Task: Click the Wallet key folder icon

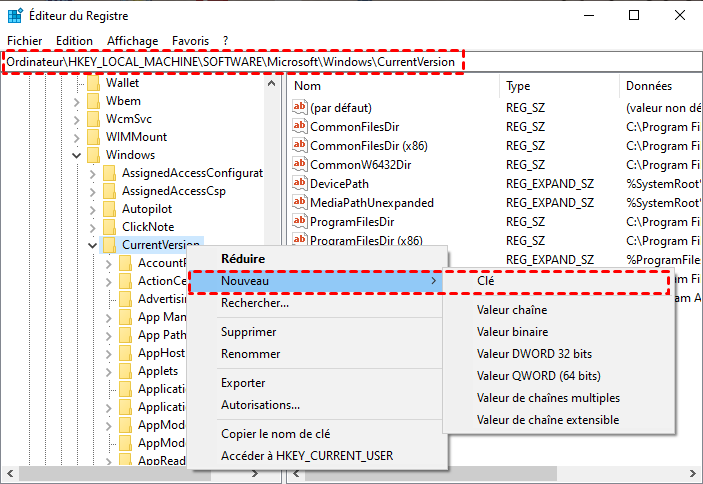Action: click(x=93, y=83)
